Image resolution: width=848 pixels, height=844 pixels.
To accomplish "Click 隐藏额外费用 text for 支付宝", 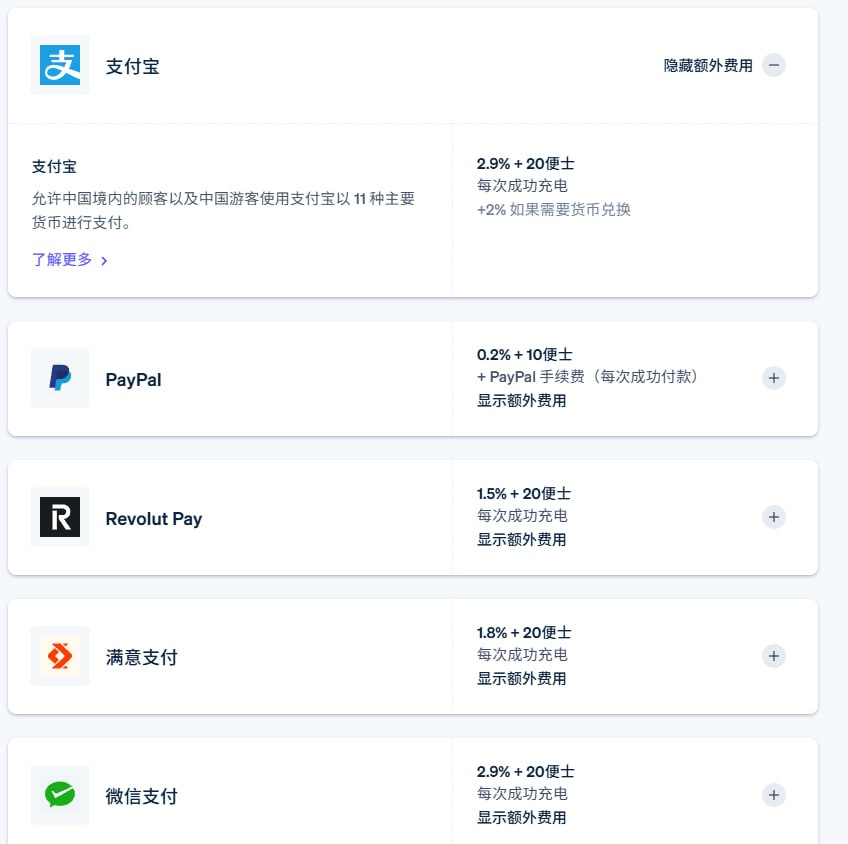I will [708, 65].
